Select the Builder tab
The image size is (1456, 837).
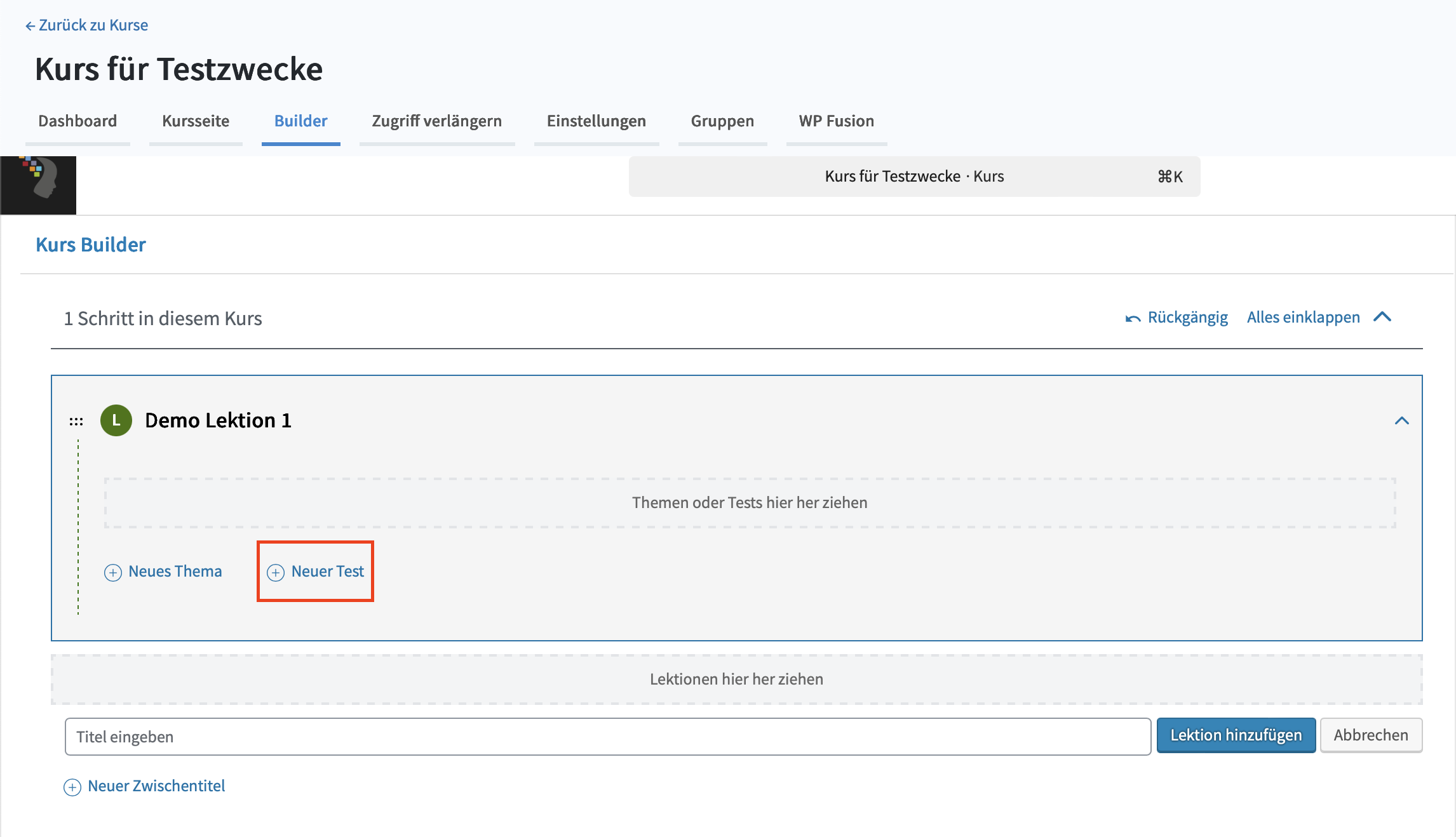click(x=301, y=121)
